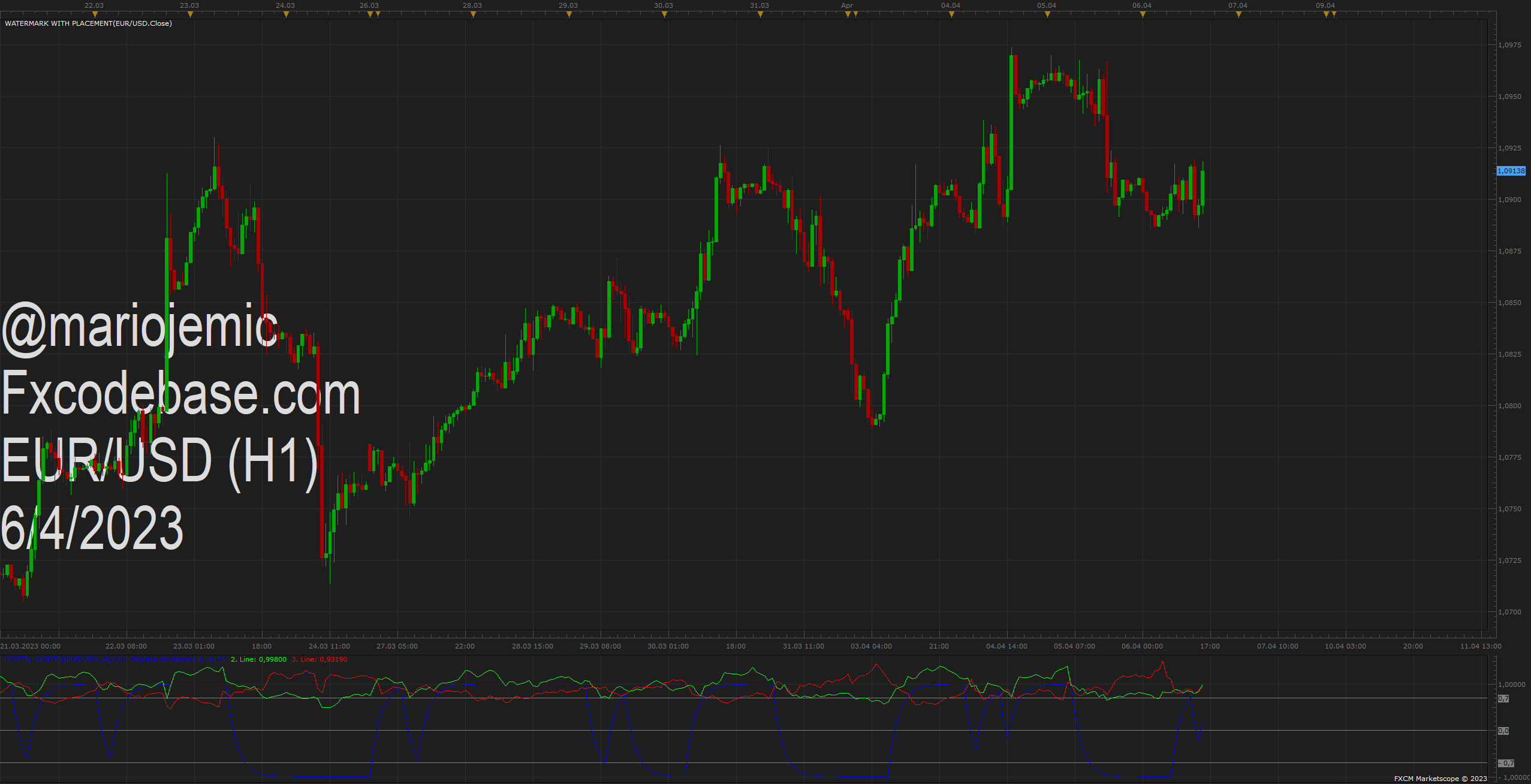Click the 30.03 01:00 time axis label

(x=668, y=646)
